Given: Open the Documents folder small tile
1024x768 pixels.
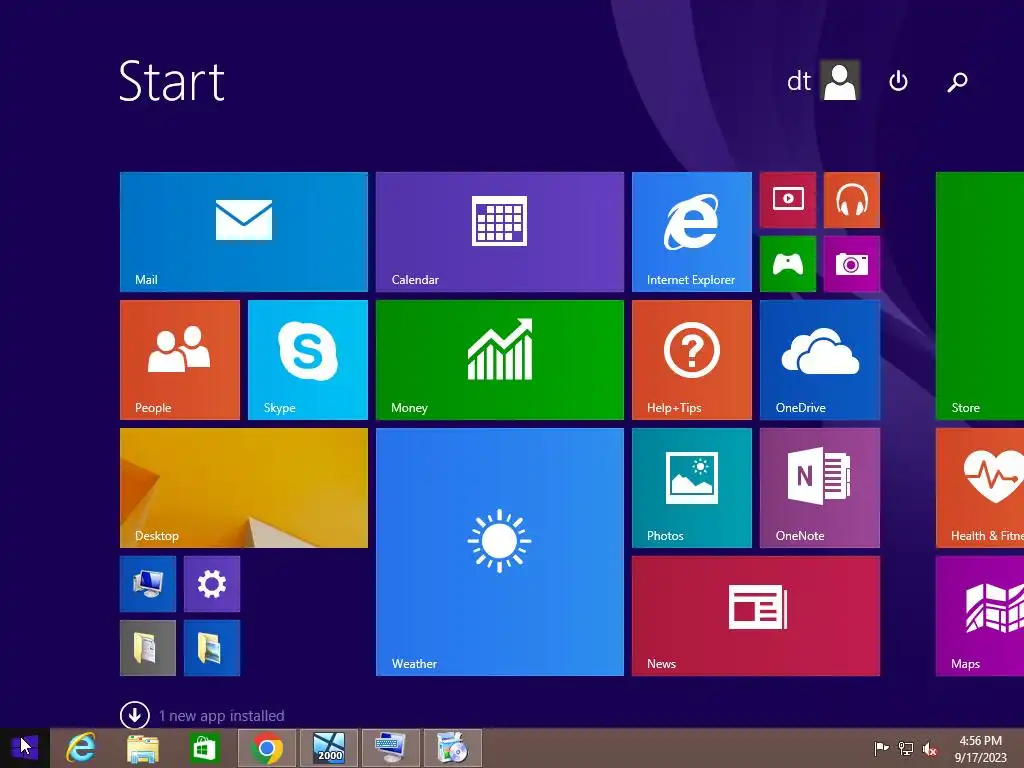Looking at the screenshot, I should pyautogui.click(x=148, y=648).
